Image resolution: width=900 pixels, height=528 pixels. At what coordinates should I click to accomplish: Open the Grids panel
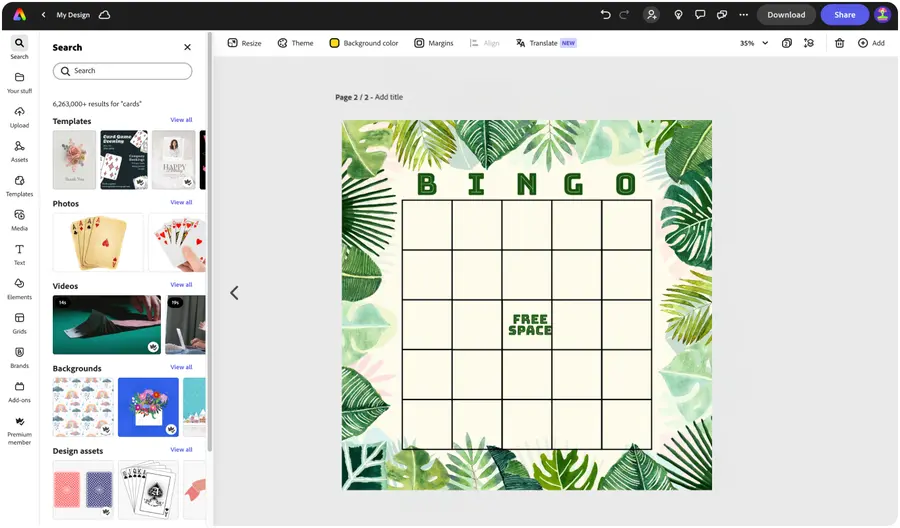20,324
